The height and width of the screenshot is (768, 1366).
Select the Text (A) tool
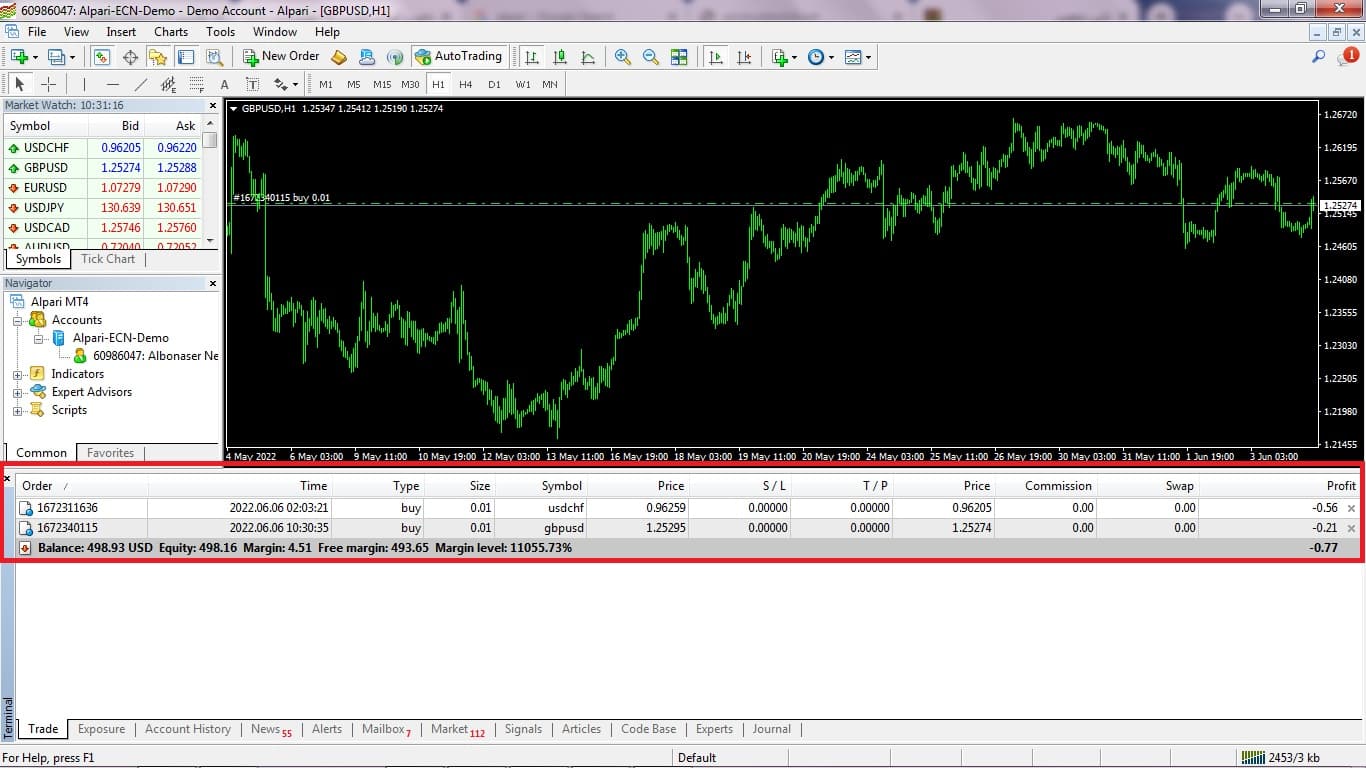[x=224, y=84]
